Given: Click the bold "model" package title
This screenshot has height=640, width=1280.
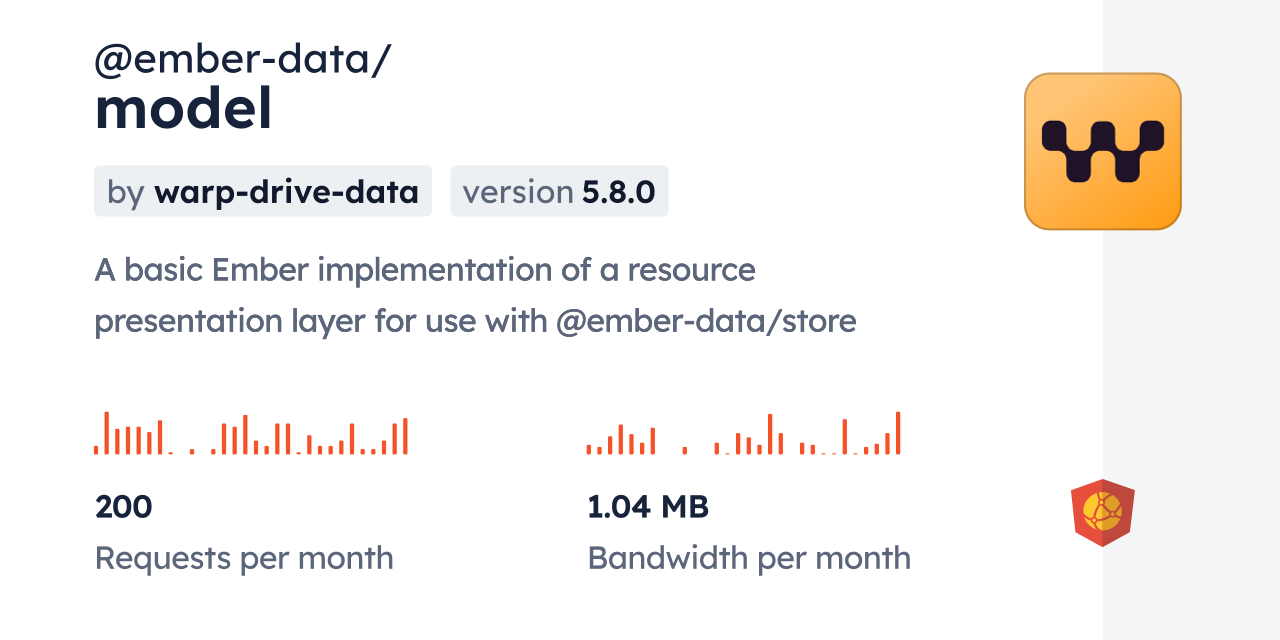Looking at the screenshot, I should pyautogui.click(x=183, y=110).
